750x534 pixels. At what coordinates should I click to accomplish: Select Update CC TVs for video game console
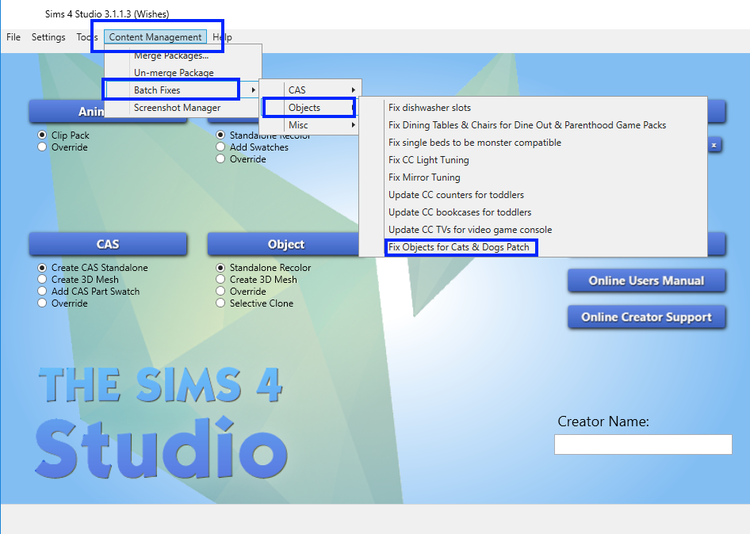(x=533, y=230)
